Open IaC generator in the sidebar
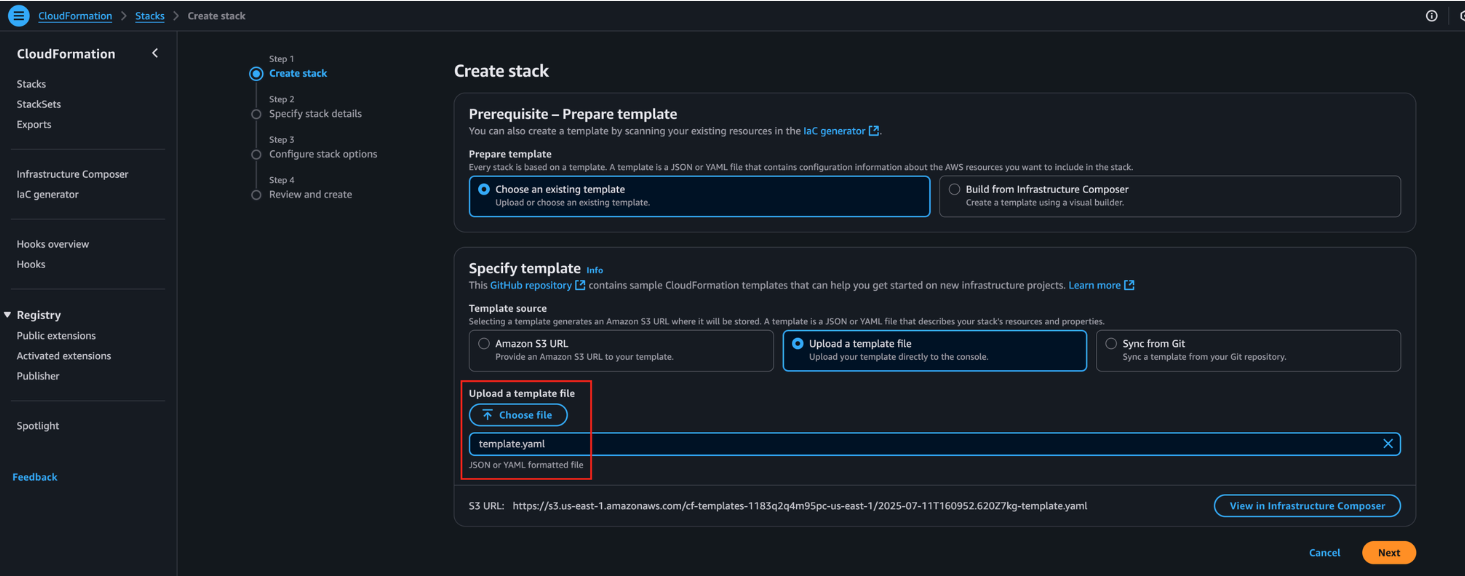 (47, 194)
